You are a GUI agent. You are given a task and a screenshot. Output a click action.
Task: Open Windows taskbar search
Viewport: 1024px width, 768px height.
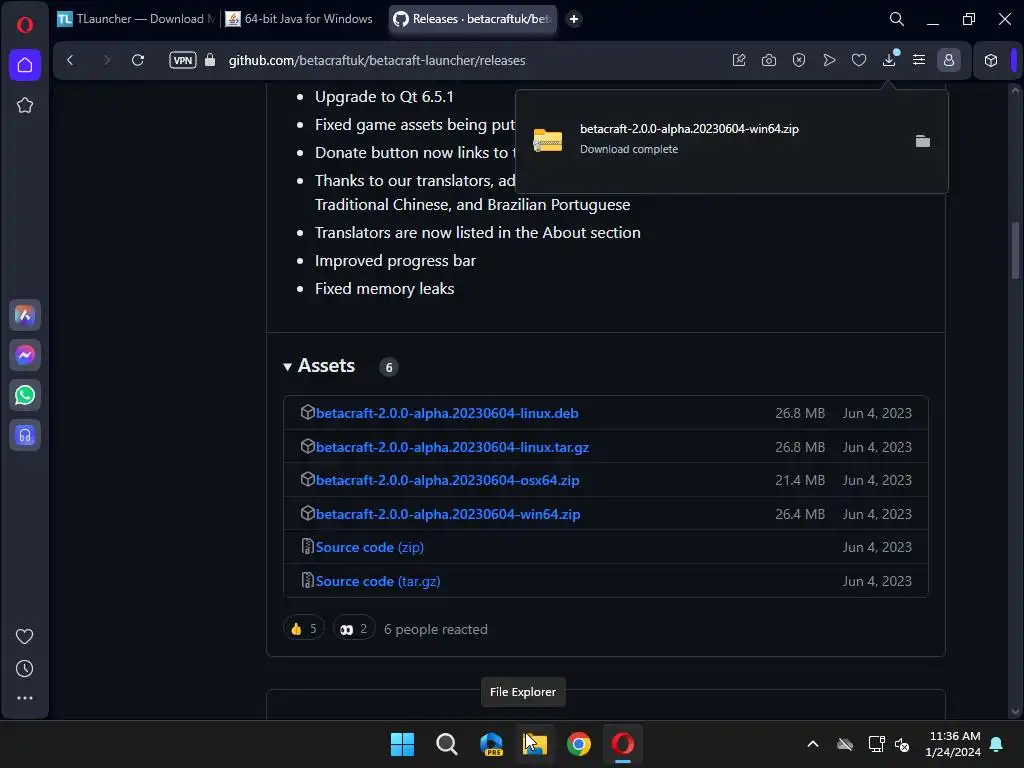coord(447,744)
